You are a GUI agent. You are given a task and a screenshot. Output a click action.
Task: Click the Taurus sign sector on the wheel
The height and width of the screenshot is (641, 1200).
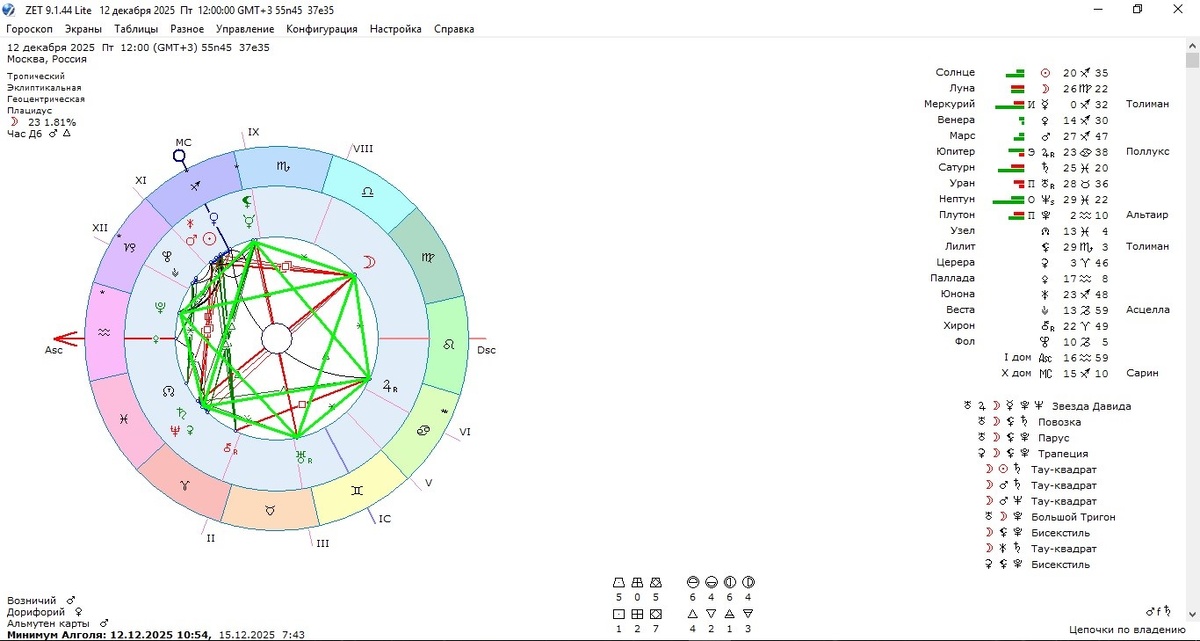[271, 509]
